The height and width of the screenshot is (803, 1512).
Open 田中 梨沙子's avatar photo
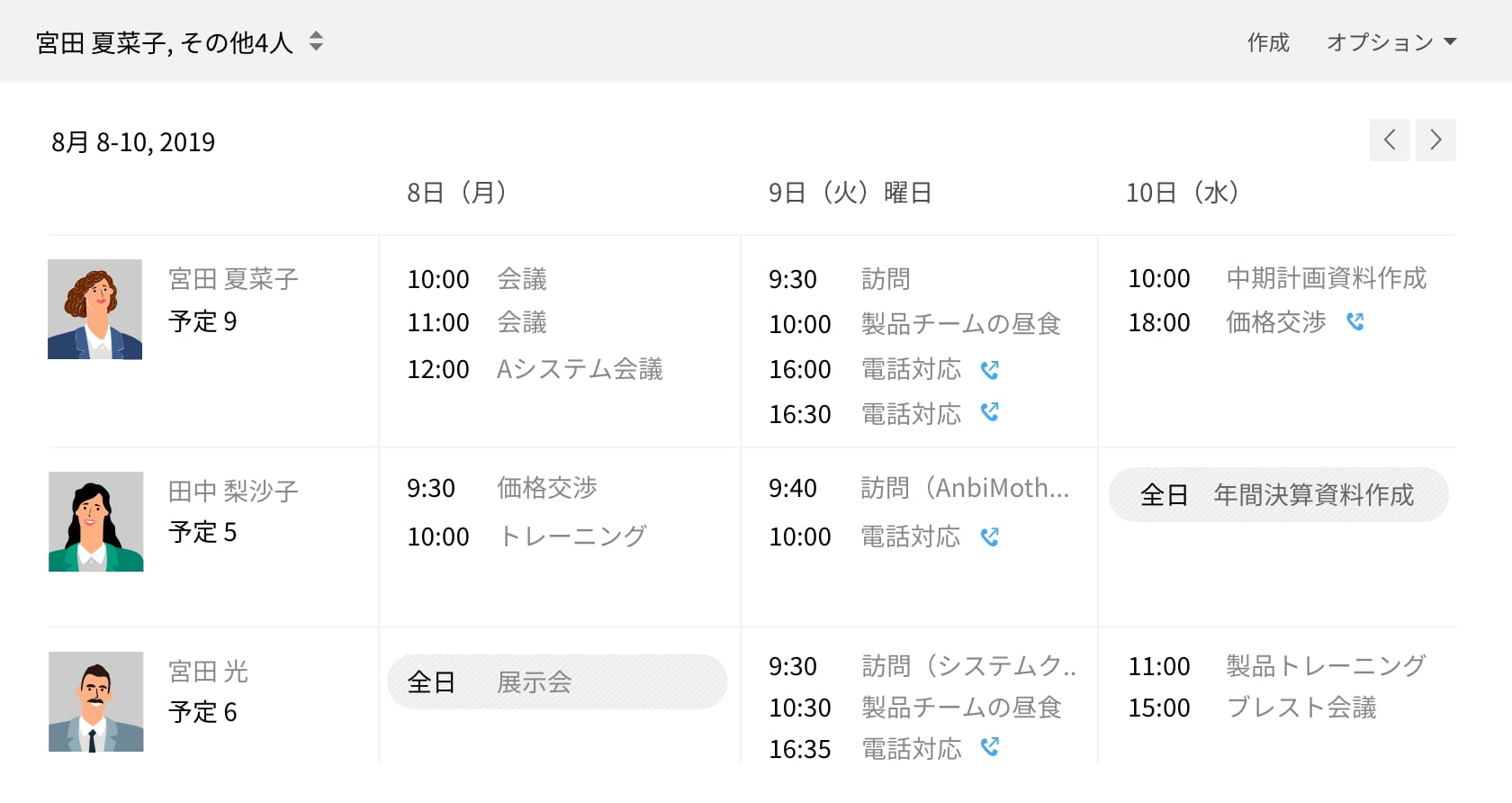(x=95, y=521)
